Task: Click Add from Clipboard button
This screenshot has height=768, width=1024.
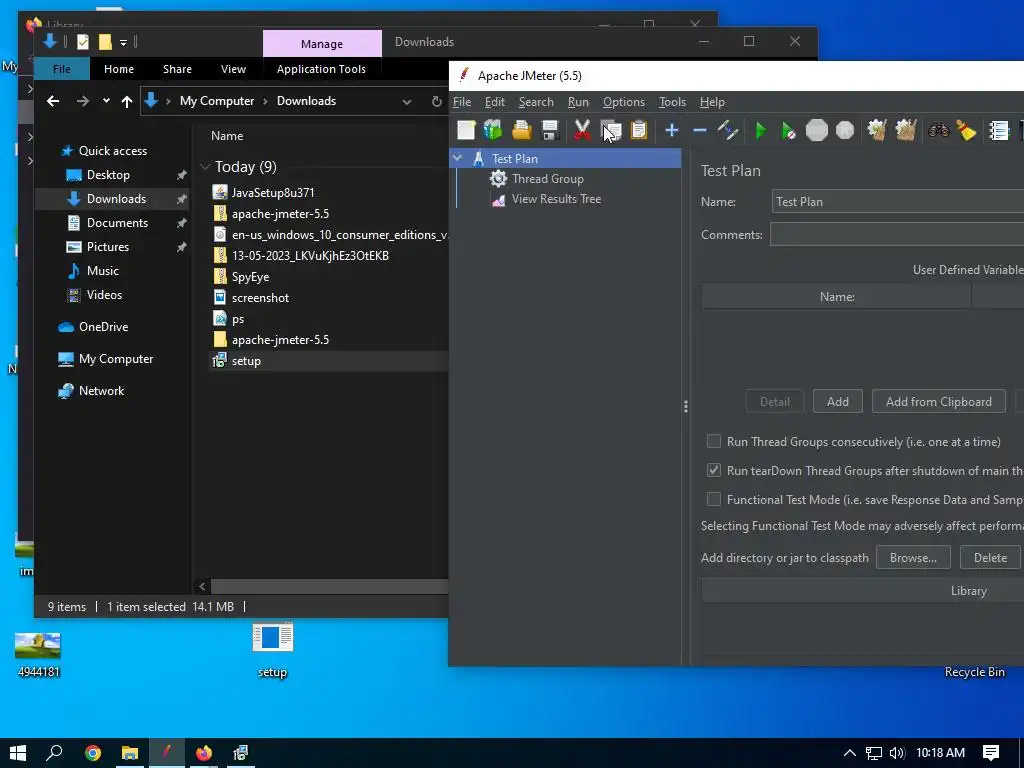Action: [938, 402]
